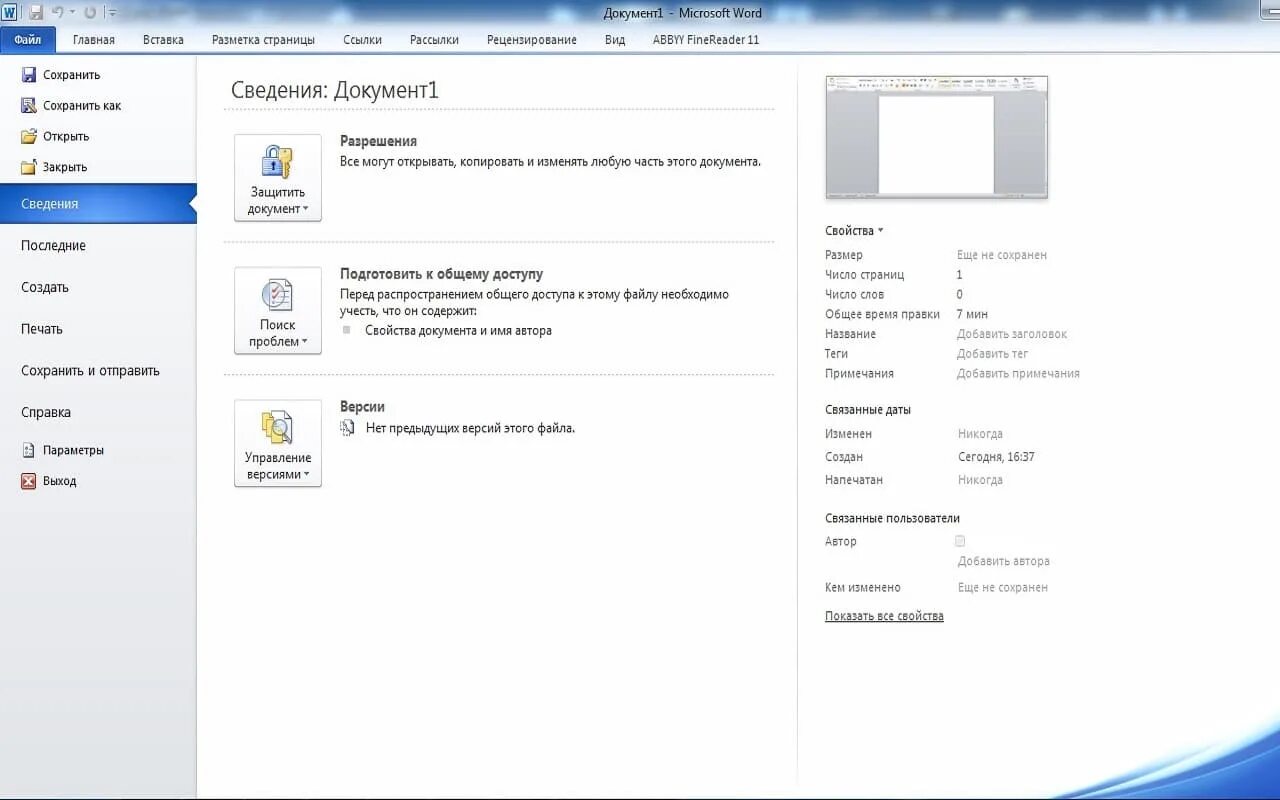Viewport: 1280px width, 800px height.
Task: Open the Свойства dropdown arrow
Action: pos(881,231)
